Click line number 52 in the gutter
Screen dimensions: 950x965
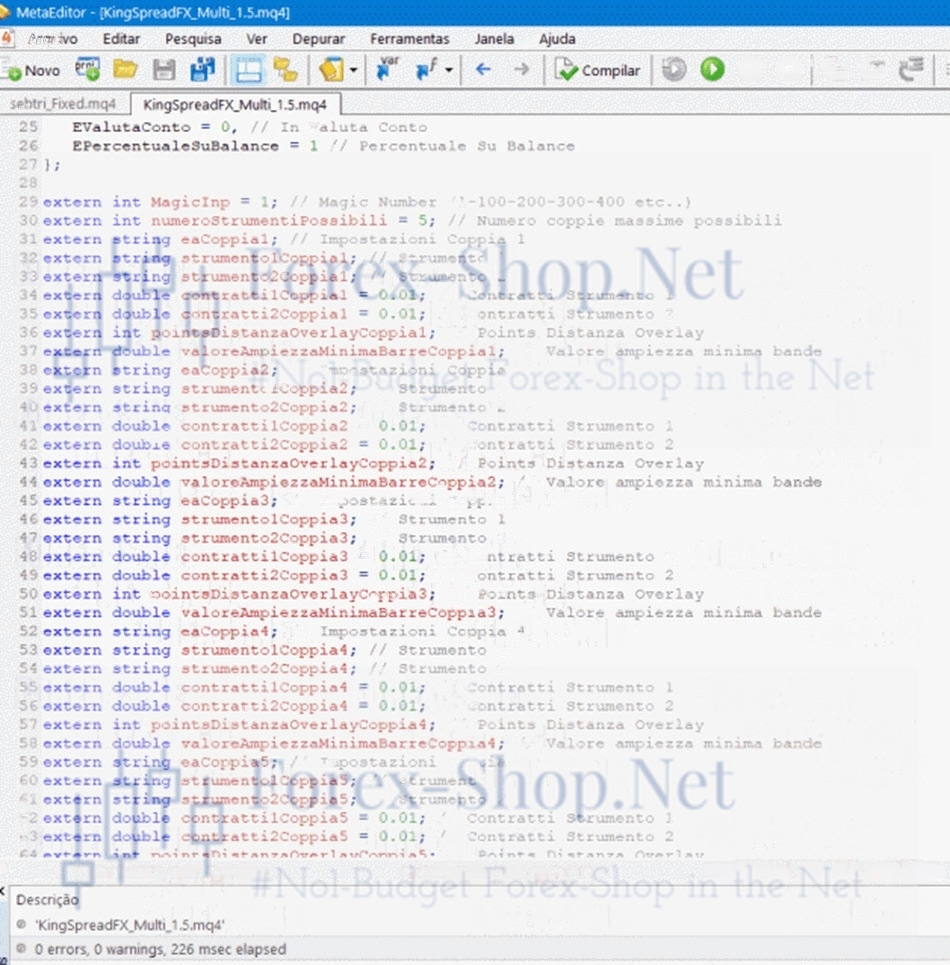click(28, 631)
